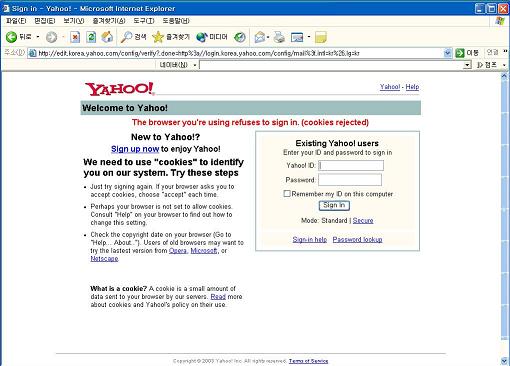
Task: Open the 도구(T) Tools menu
Action: tap(144, 21)
